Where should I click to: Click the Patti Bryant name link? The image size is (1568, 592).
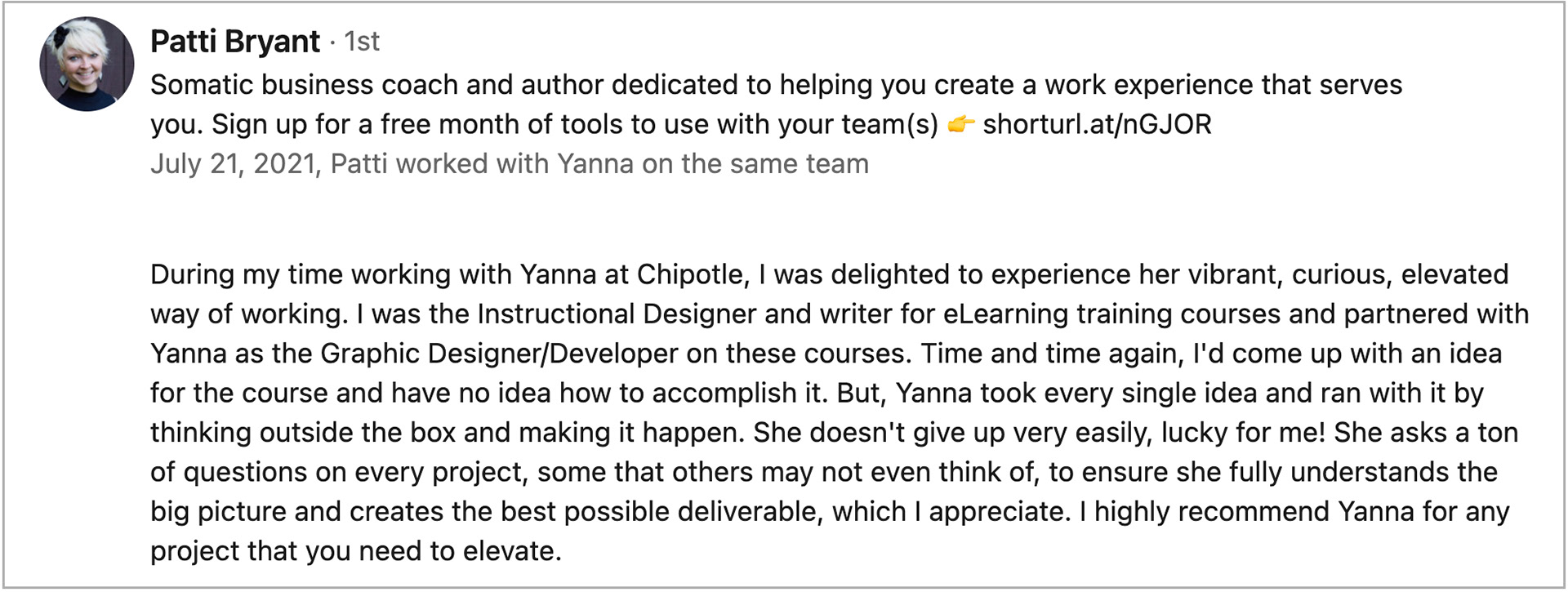tap(235, 42)
